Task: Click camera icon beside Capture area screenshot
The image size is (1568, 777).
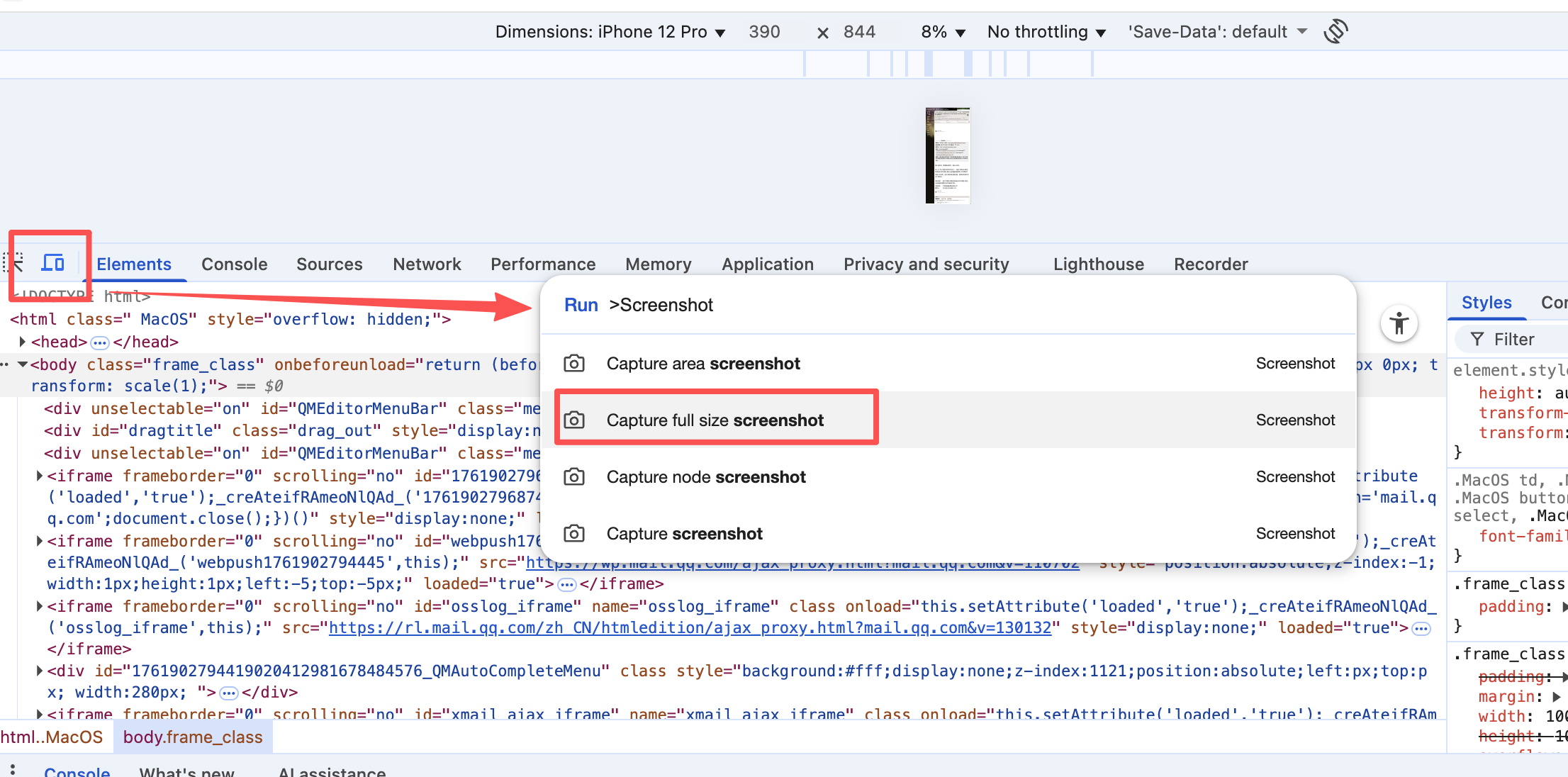Action: coord(573,364)
